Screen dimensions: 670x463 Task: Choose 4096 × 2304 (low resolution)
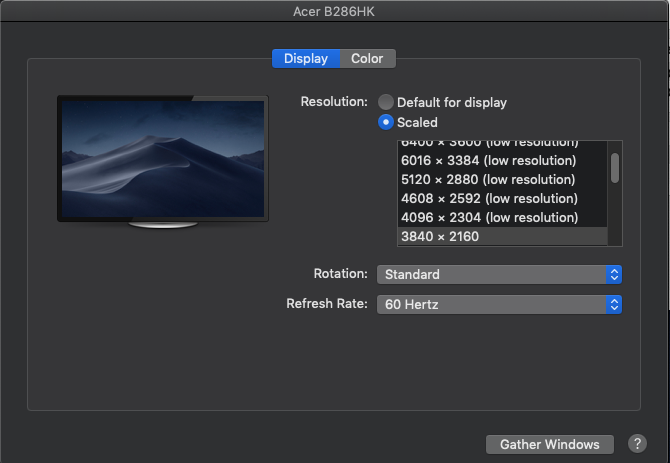502,217
